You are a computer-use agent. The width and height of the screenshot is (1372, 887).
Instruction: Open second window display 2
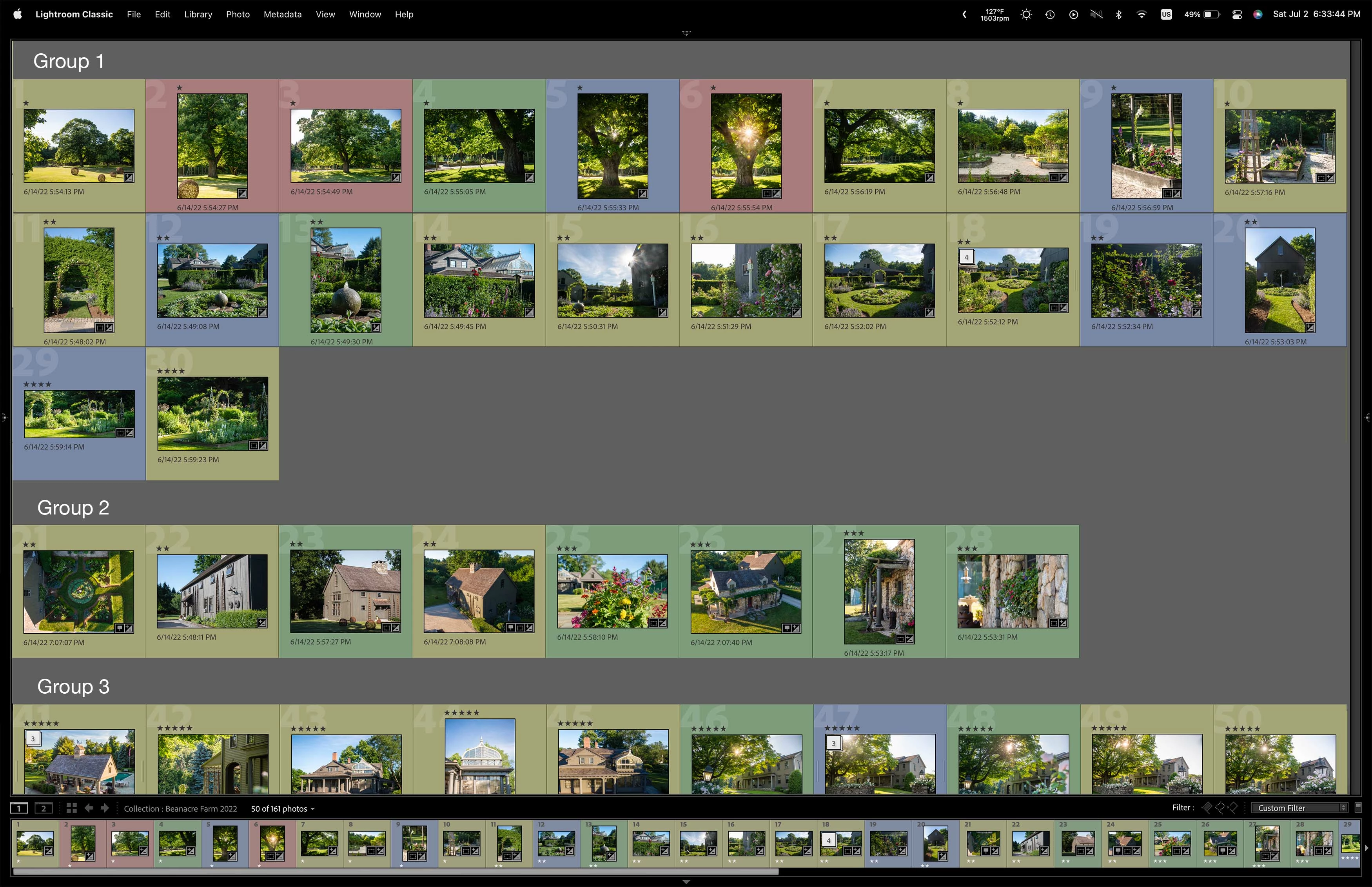click(43, 808)
